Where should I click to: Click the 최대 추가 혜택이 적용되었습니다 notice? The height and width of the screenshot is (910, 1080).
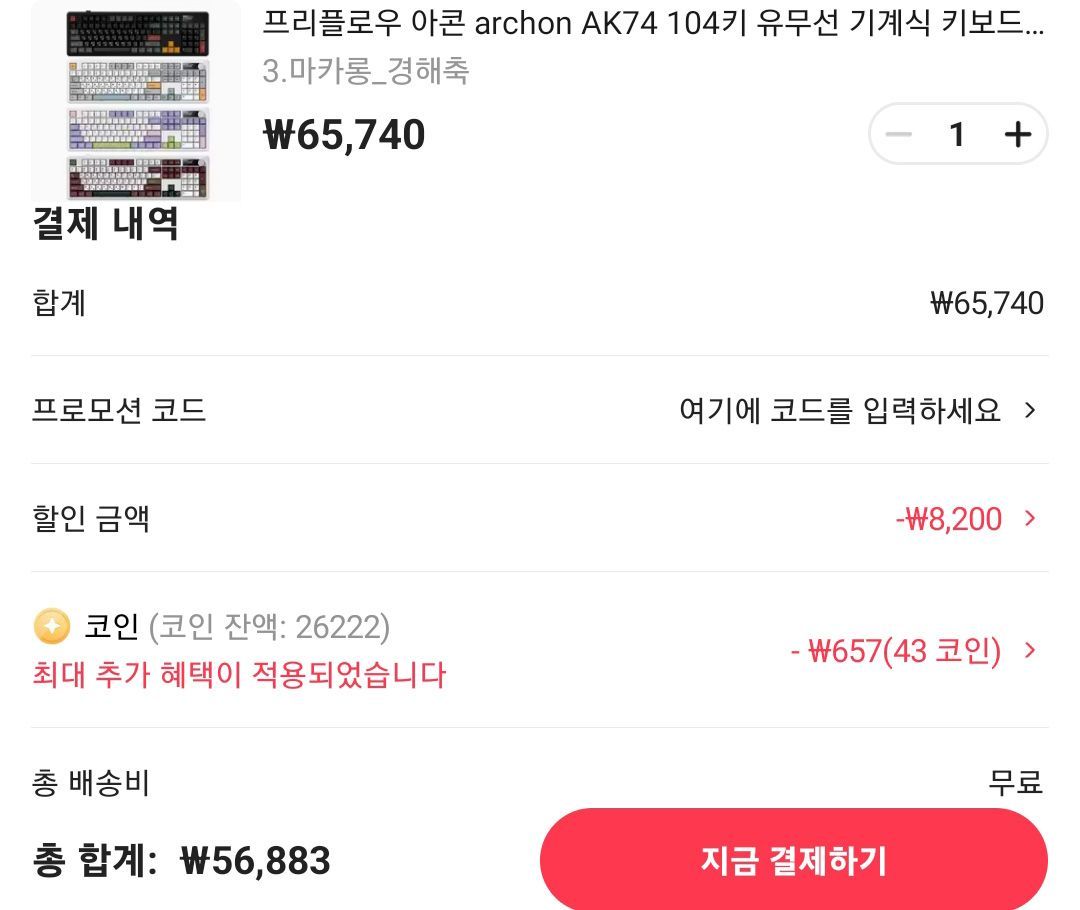tap(237, 676)
